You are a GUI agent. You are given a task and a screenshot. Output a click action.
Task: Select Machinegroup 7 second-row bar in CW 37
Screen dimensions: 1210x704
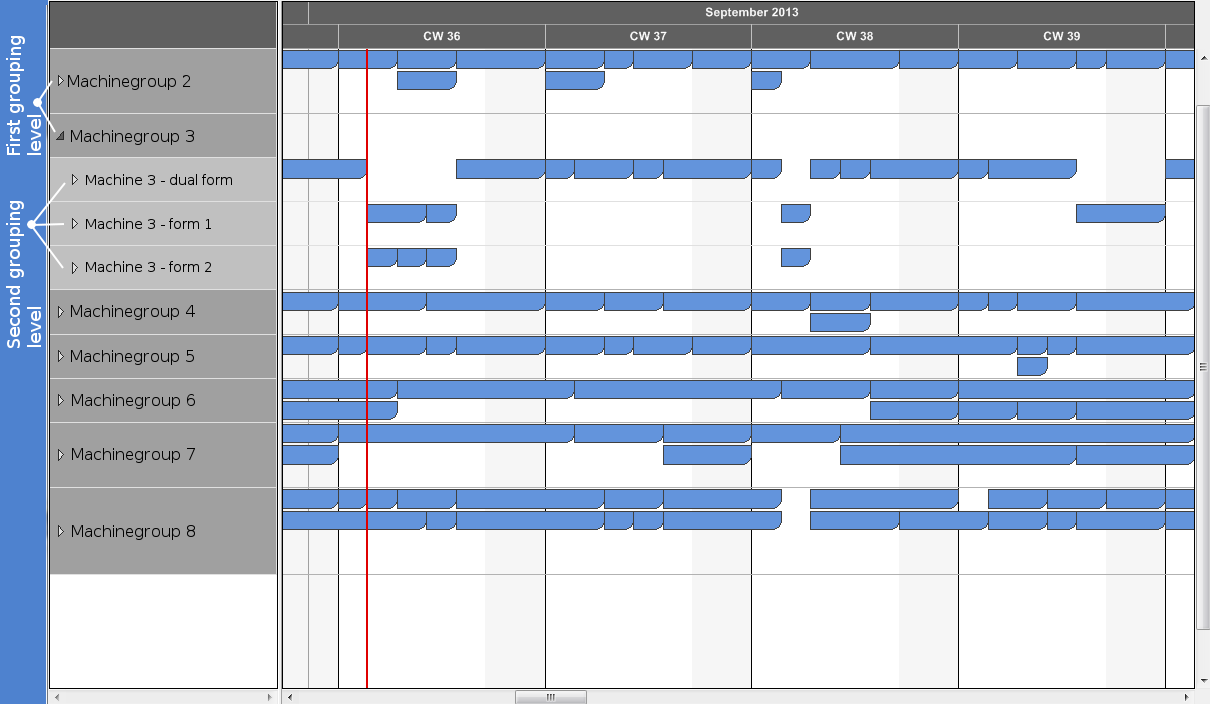coord(707,455)
